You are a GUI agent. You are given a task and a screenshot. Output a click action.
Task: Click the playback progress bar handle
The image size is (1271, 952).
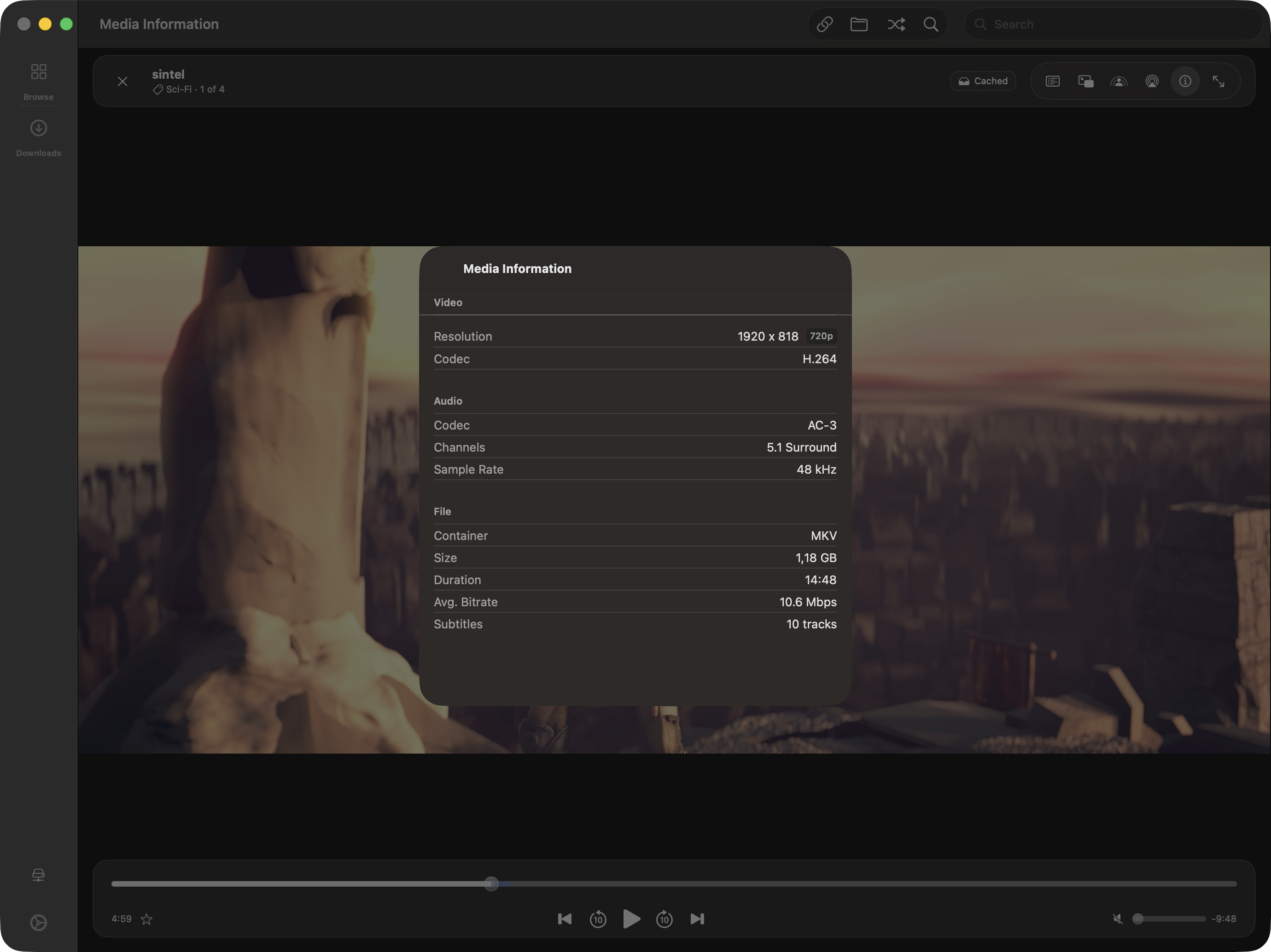pyautogui.click(x=491, y=883)
